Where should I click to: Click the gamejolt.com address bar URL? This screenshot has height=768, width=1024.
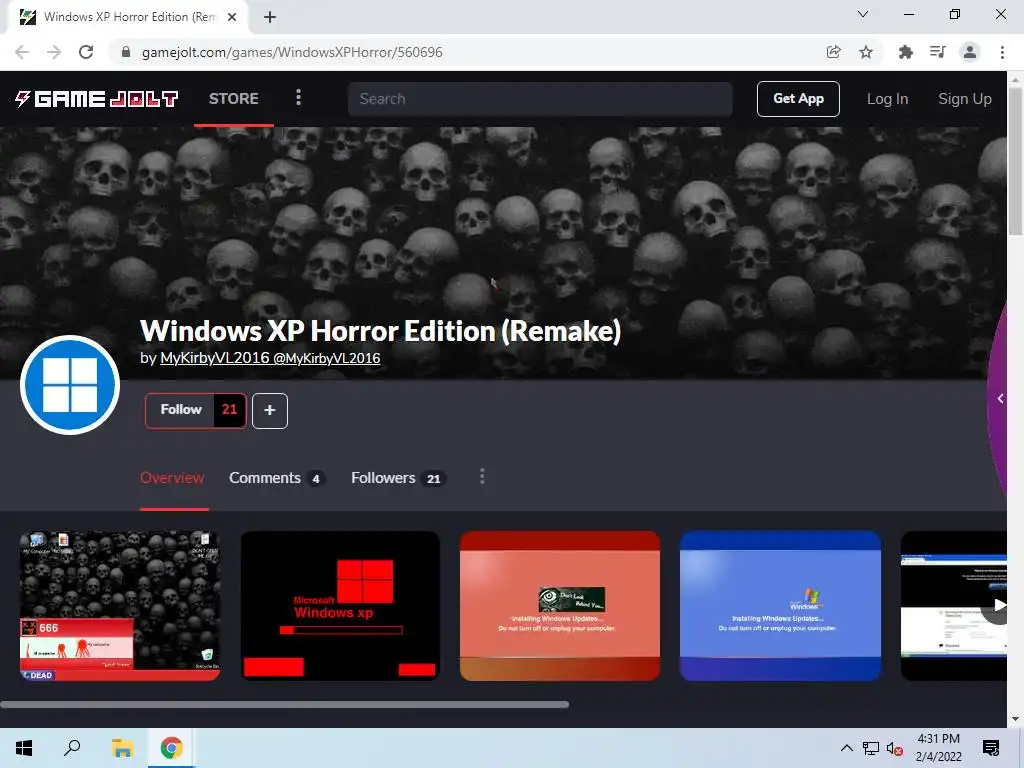(x=292, y=52)
